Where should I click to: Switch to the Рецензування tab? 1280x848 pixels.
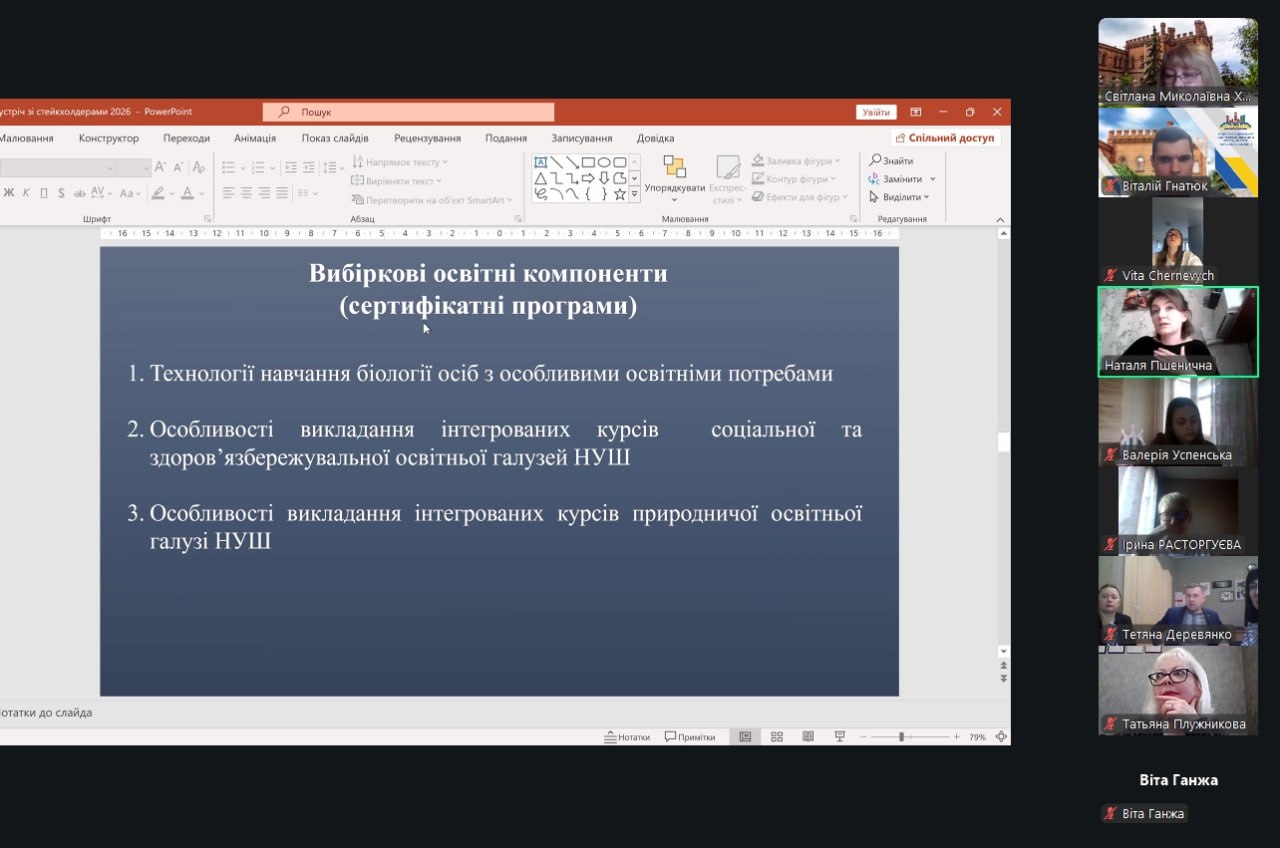tap(427, 138)
